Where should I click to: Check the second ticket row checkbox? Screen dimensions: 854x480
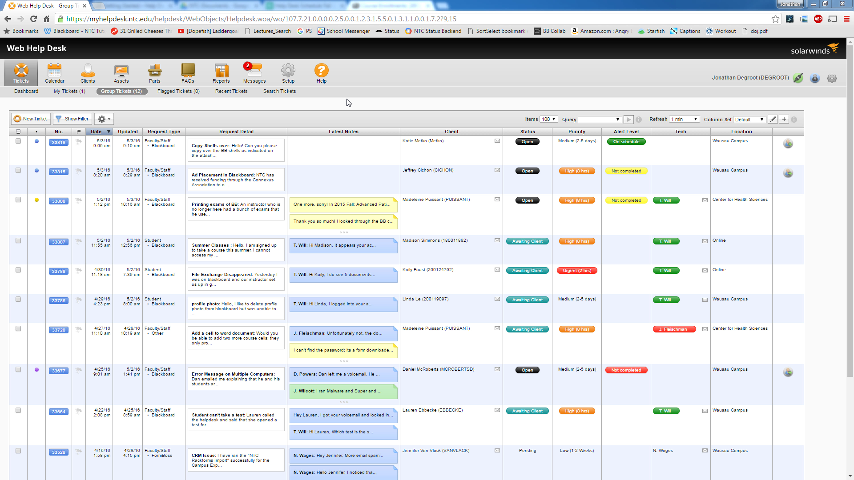click(18, 171)
